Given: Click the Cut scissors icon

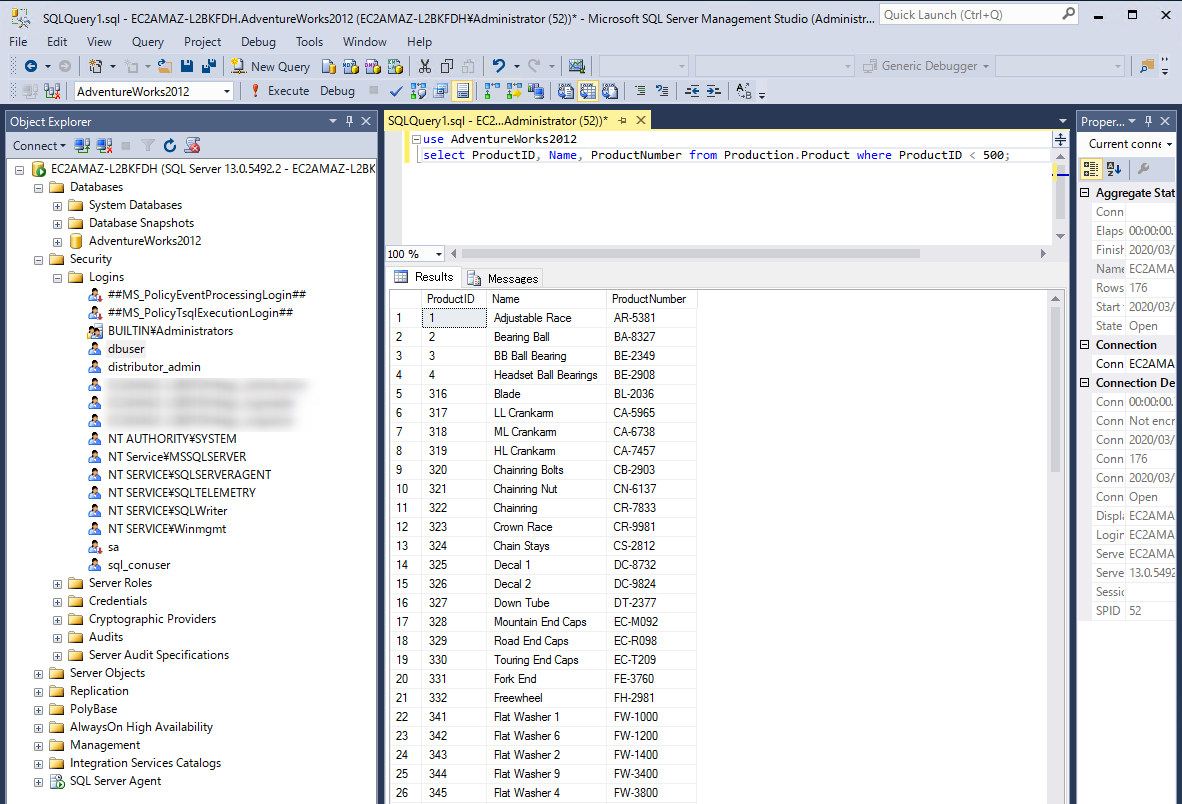Looking at the screenshot, I should tap(425, 66).
